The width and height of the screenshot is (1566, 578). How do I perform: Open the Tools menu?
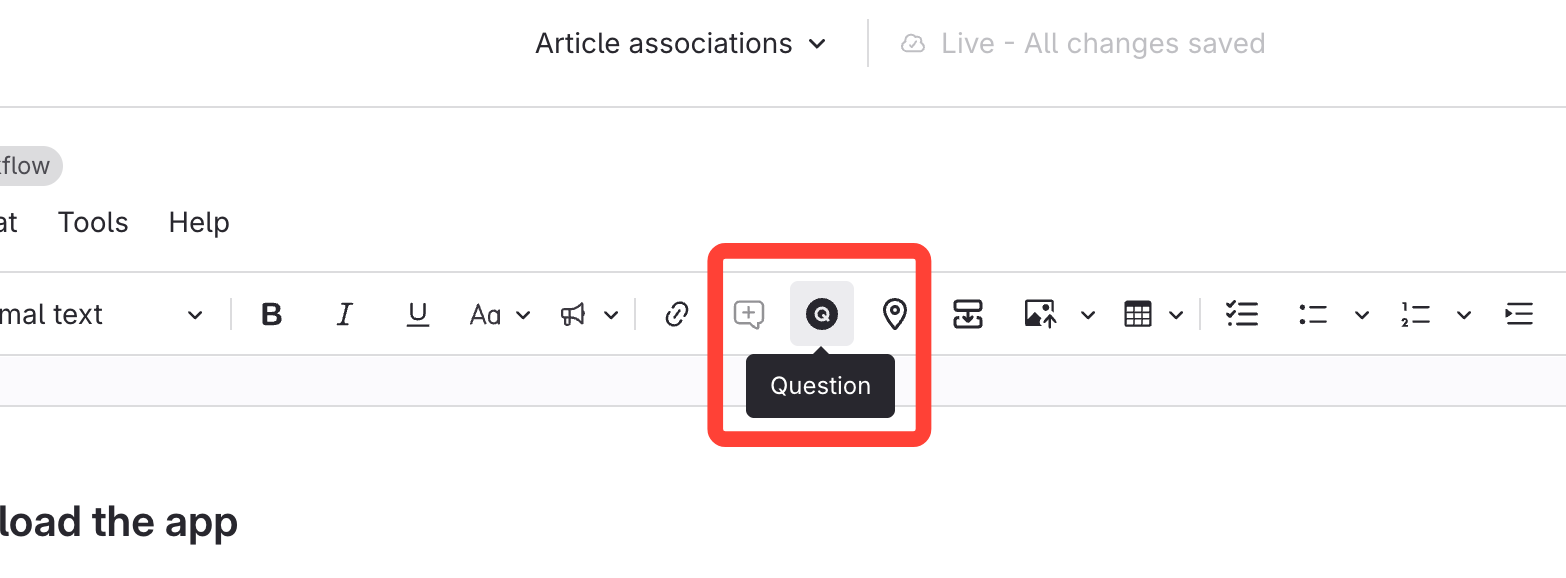pyautogui.click(x=93, y=222)
